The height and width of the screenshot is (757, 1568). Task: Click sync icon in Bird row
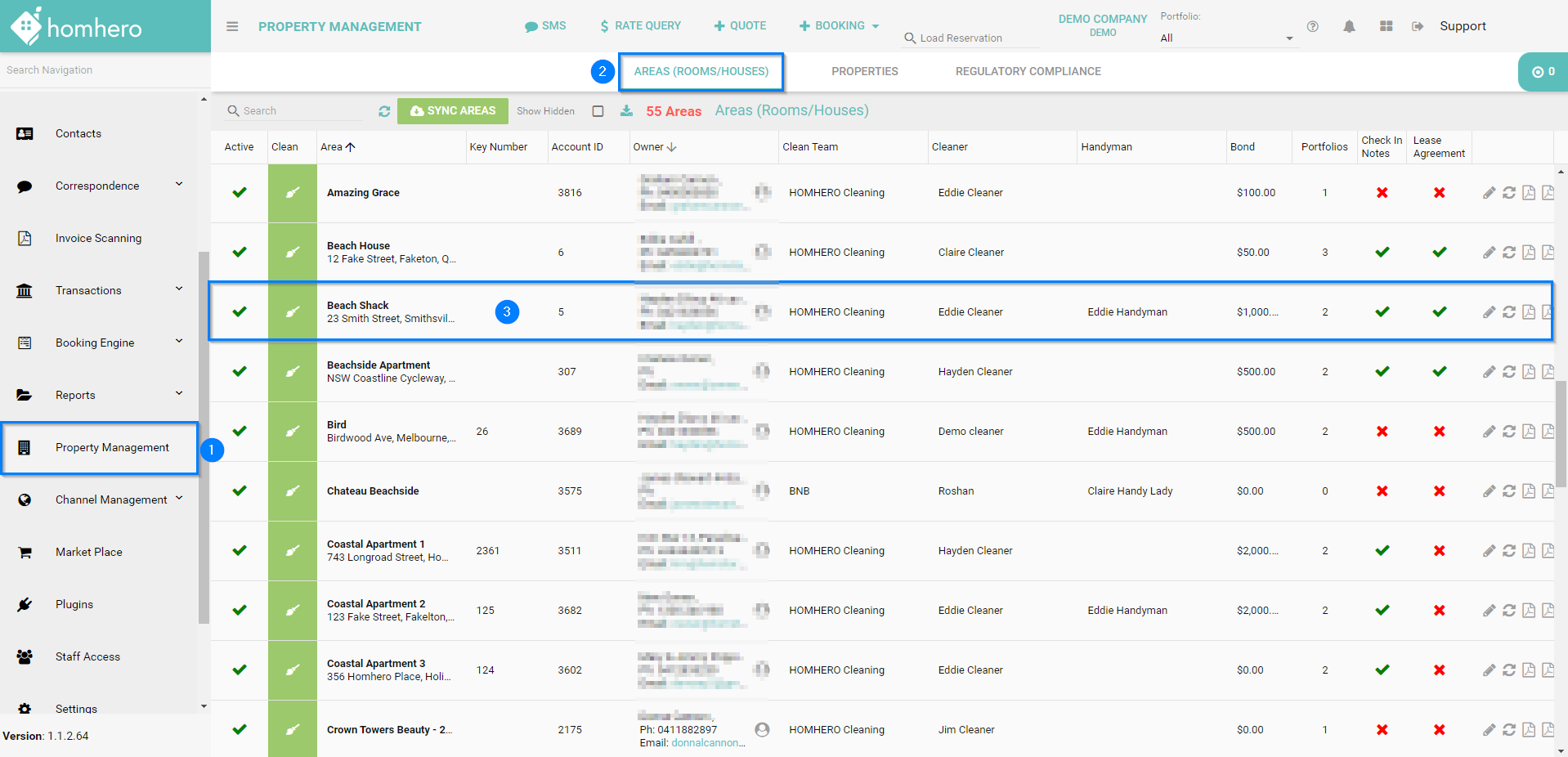[1508, 432]
